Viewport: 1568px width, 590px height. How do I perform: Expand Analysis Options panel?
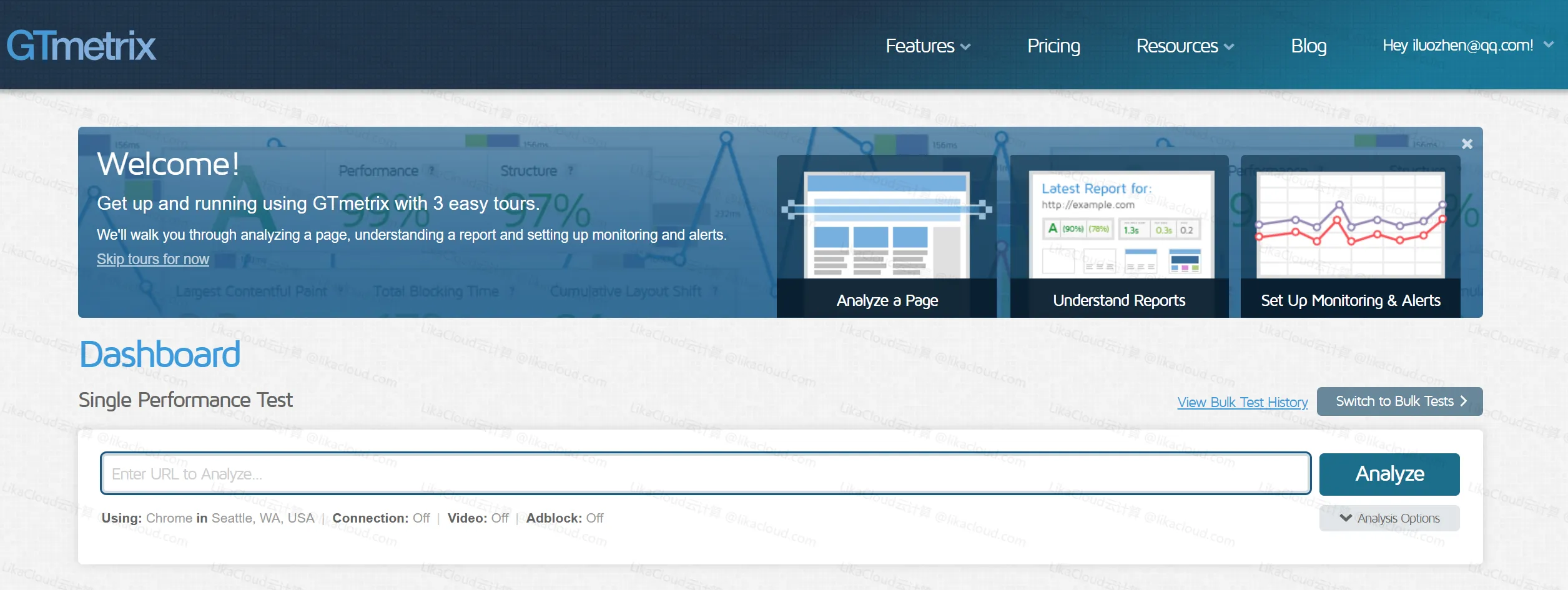pos(1389,518)
